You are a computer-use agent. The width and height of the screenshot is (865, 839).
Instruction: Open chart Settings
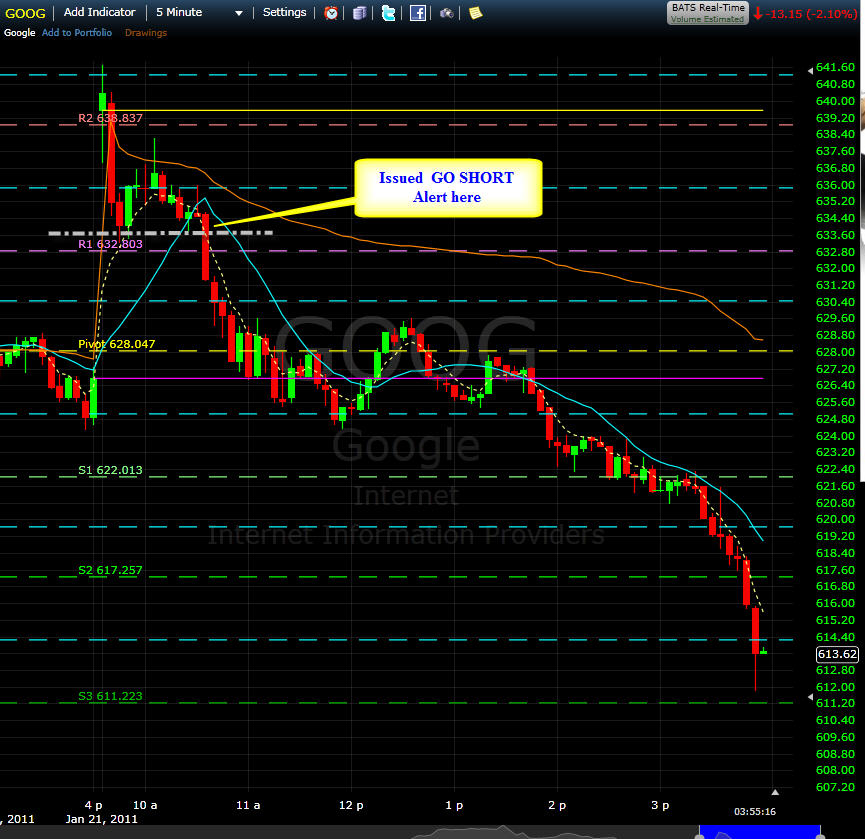coord(284,12)
